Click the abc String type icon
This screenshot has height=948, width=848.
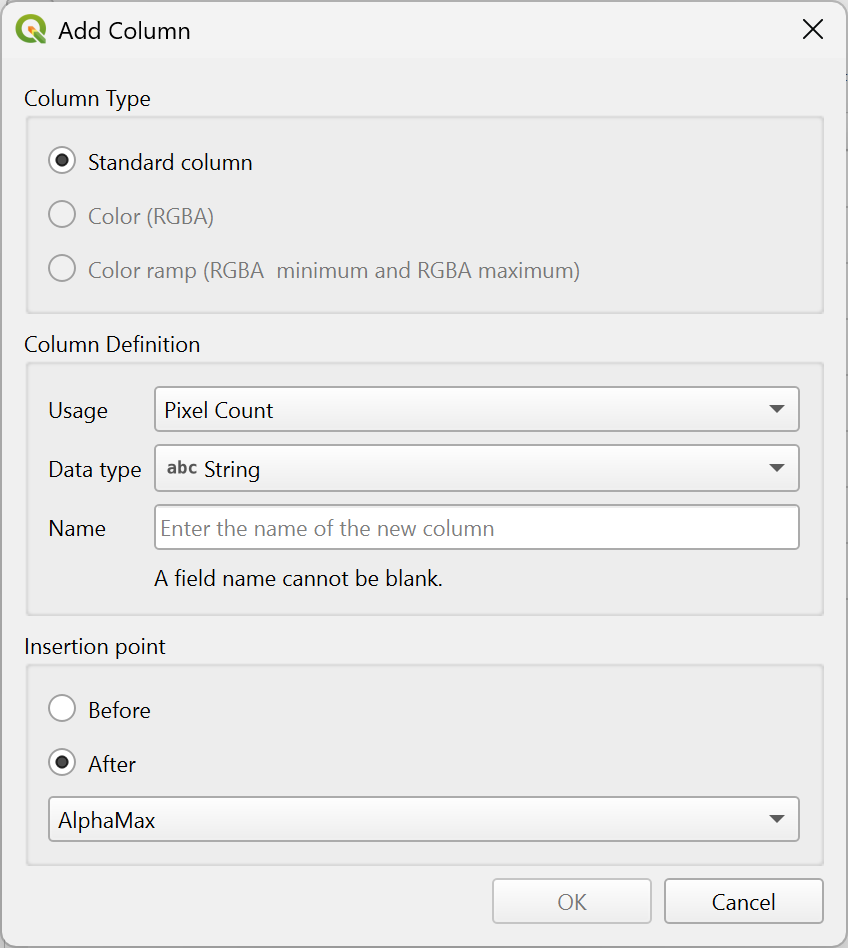pos(182,468)
